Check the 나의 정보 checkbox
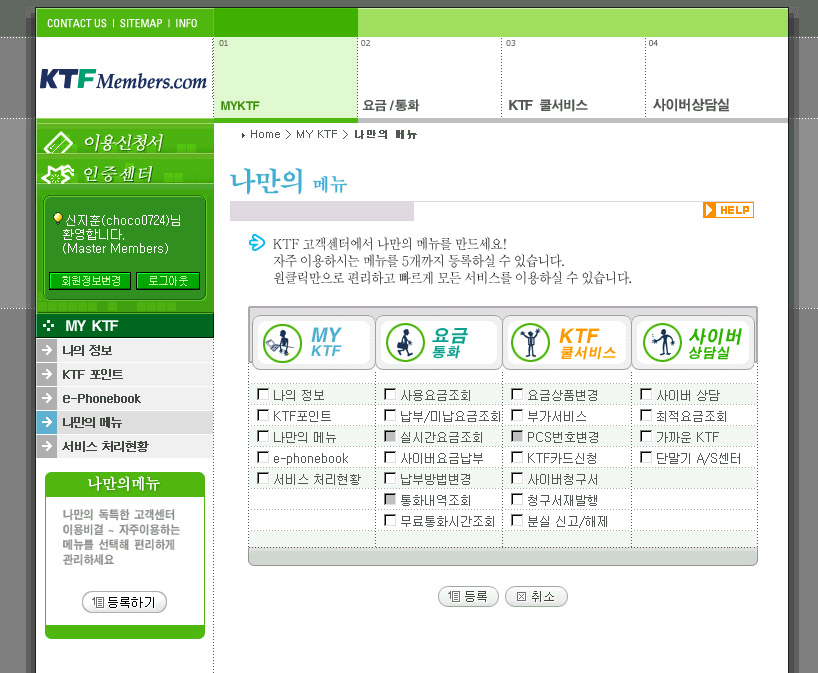 coord(263,394)
